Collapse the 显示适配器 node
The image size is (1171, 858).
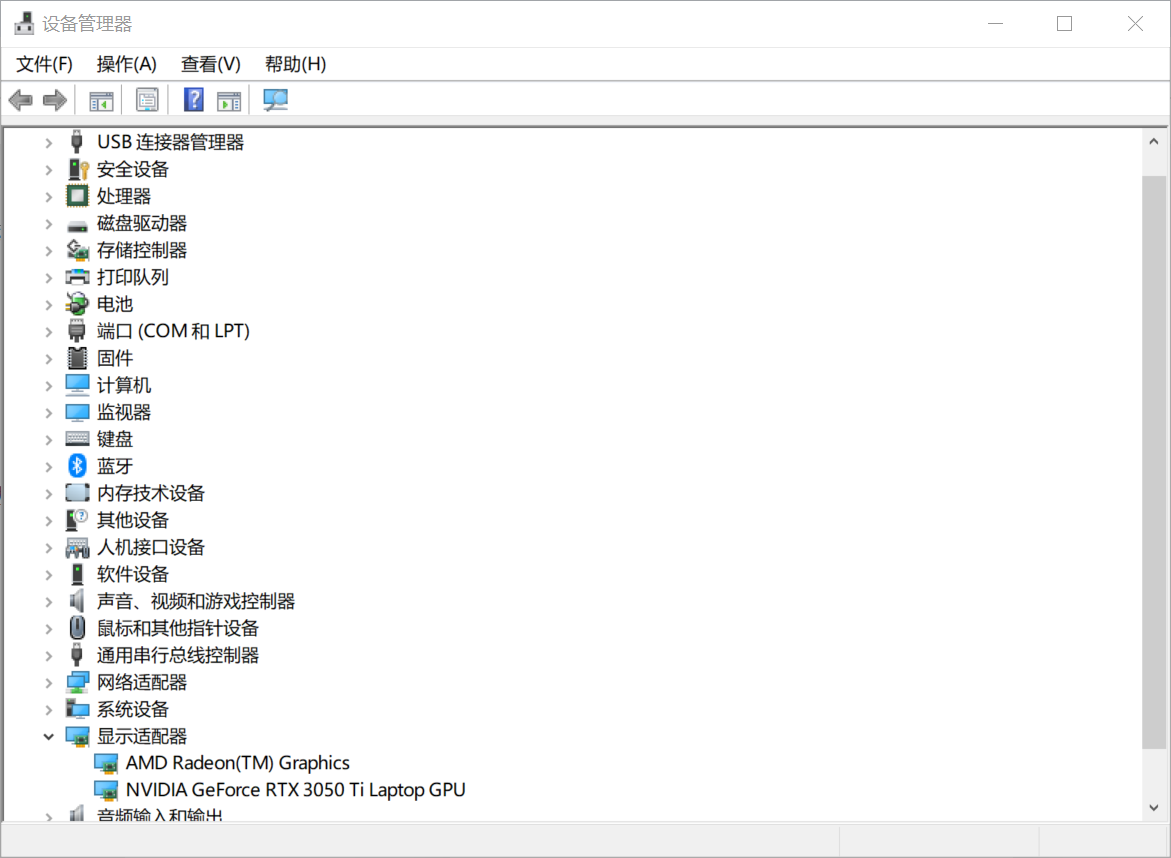coord(49,736)
